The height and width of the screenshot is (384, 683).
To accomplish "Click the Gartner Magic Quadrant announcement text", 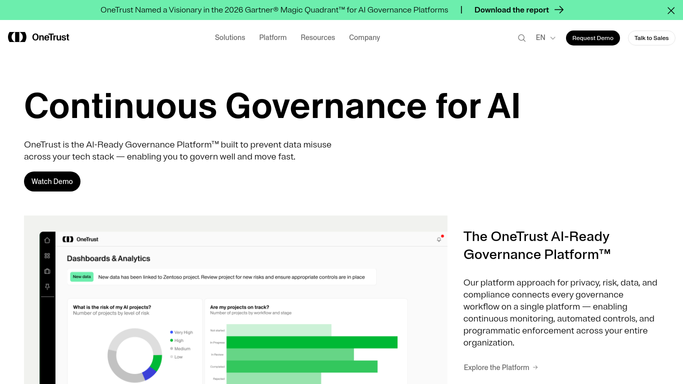I will (x=274, y=10).
